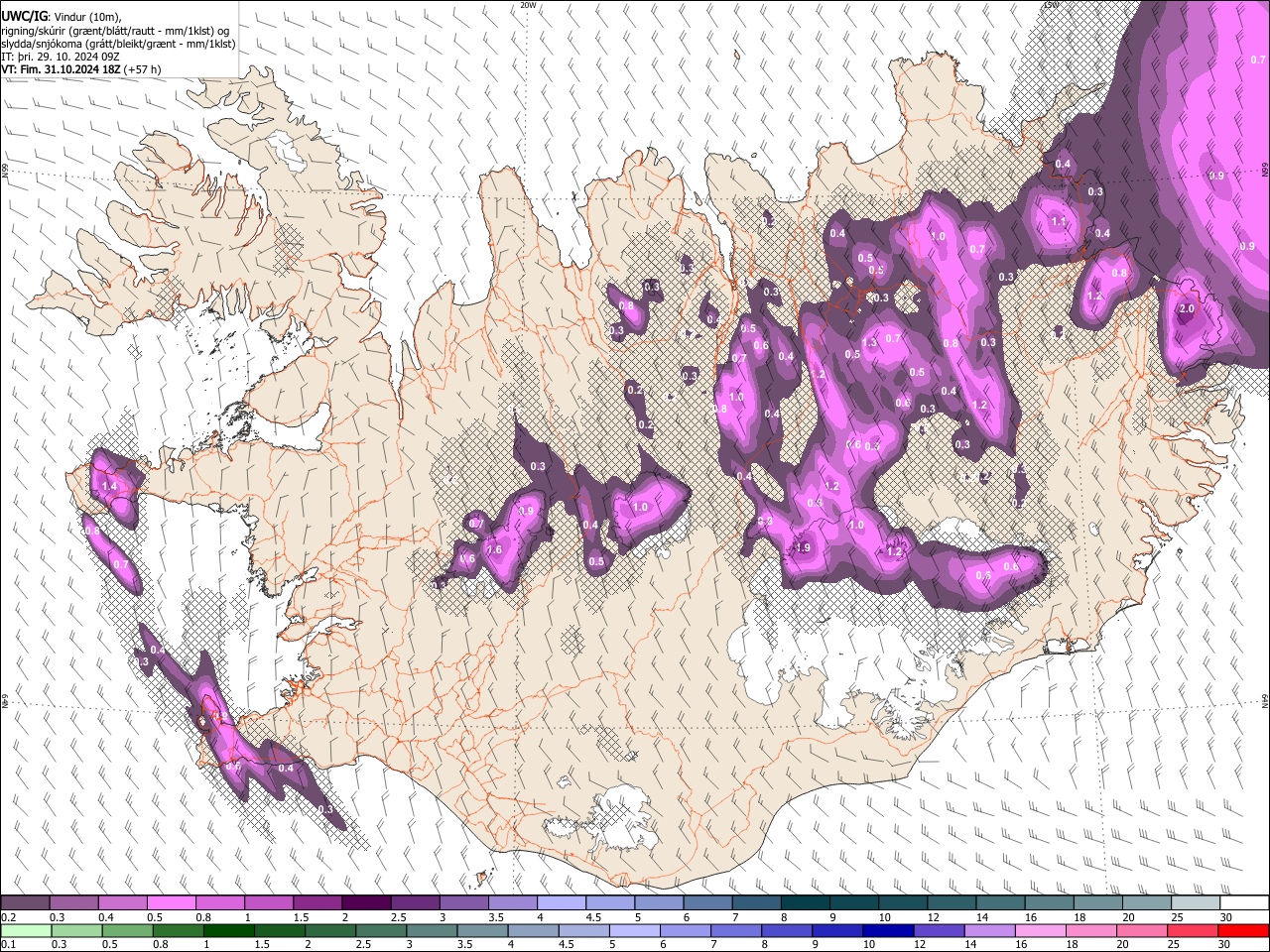Click the 0.1 label in the lower legend
The height and width of the screenshot is (952, 1270).
click(x=9, y=944)
